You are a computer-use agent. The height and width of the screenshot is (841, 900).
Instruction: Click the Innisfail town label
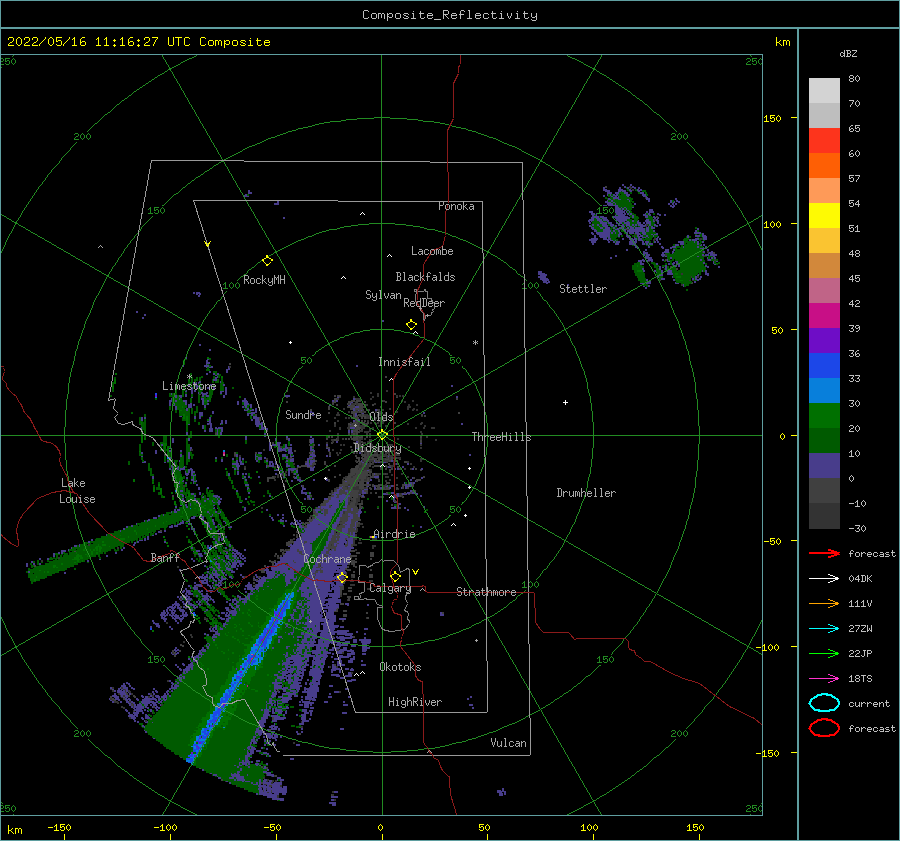click(404, 362)
